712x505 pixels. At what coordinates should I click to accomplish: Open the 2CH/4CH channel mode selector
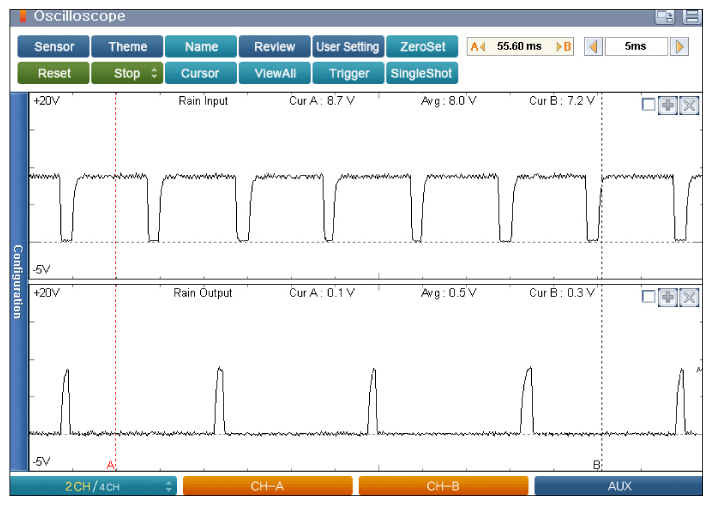93,486
